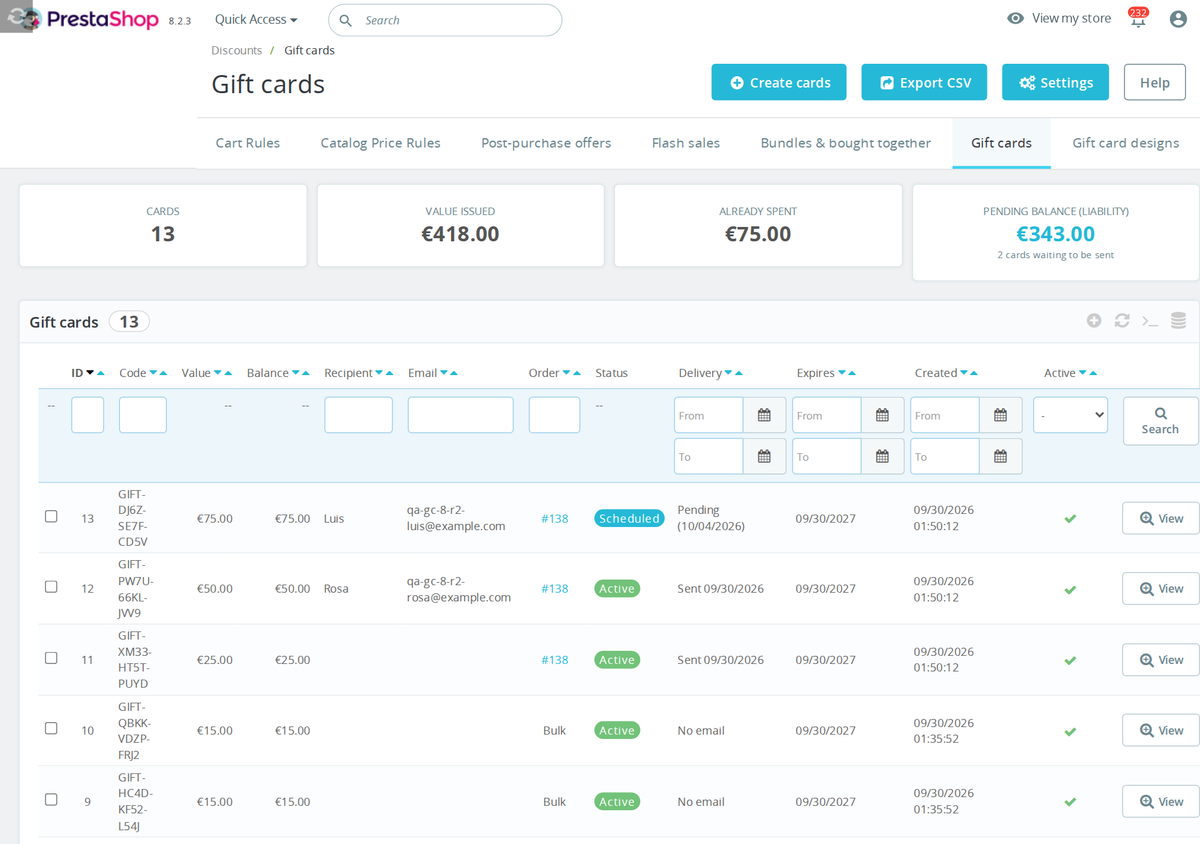Open the notifications bell icon
This screenshot has height=844, width=1200.
point(1138,19)
